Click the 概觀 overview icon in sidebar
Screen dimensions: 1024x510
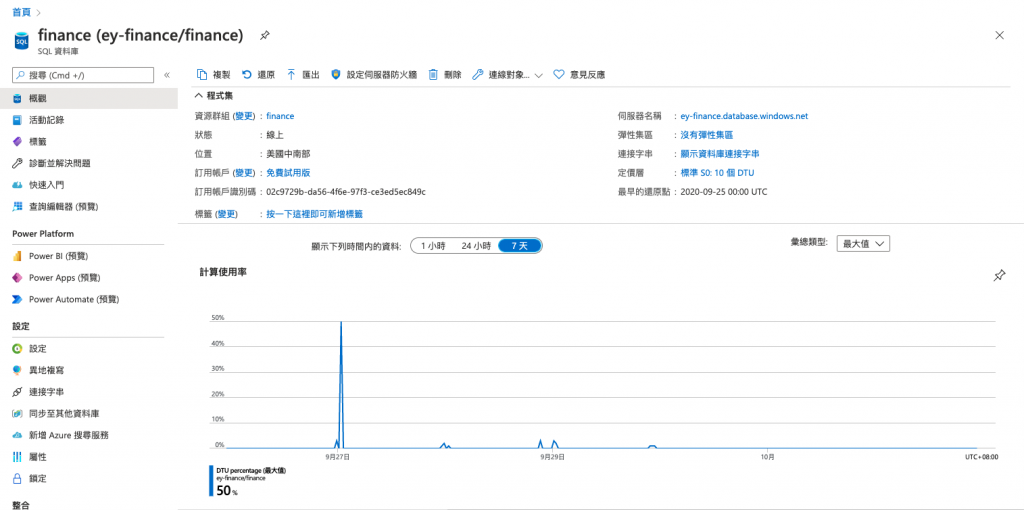17,99
